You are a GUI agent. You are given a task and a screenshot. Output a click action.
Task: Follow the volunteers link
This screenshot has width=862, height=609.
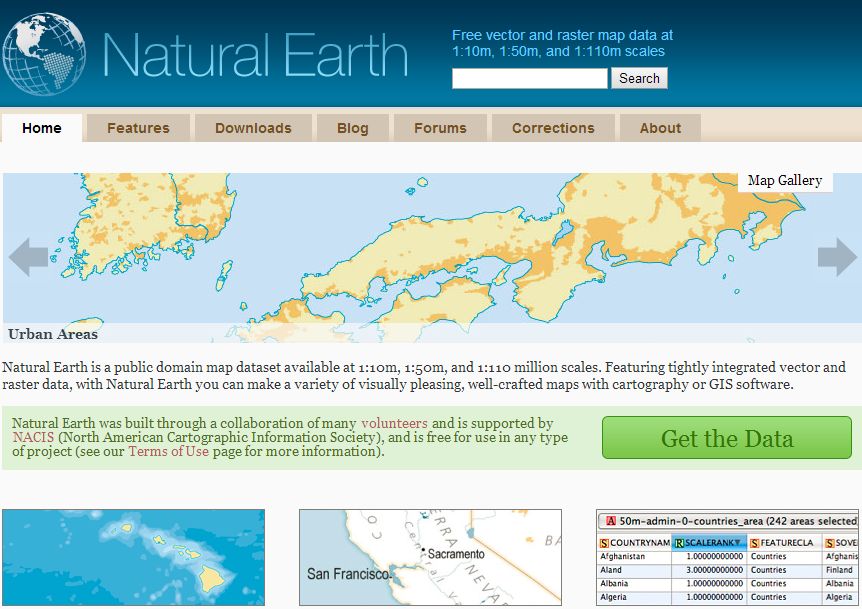394,423
